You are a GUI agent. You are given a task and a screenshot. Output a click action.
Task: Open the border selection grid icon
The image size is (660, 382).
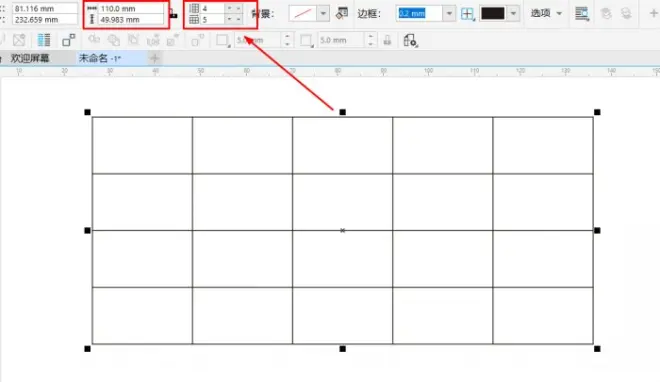[x=467, y=14]
